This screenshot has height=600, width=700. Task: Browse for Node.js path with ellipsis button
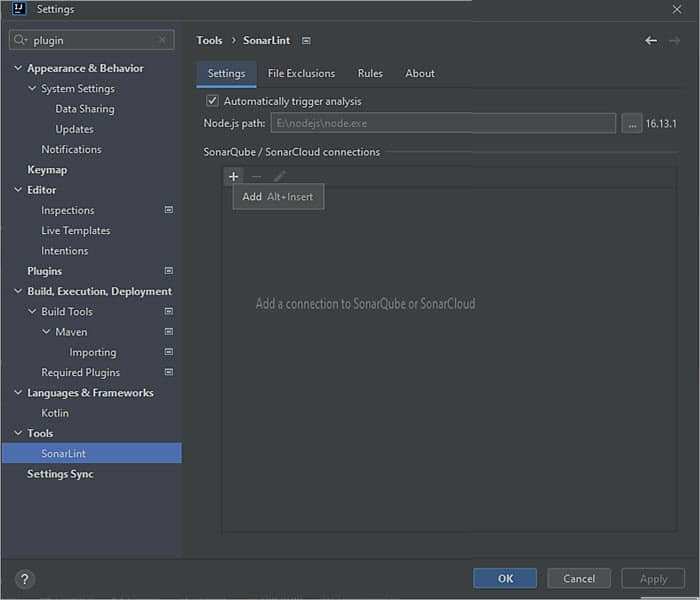click(632, 124)
